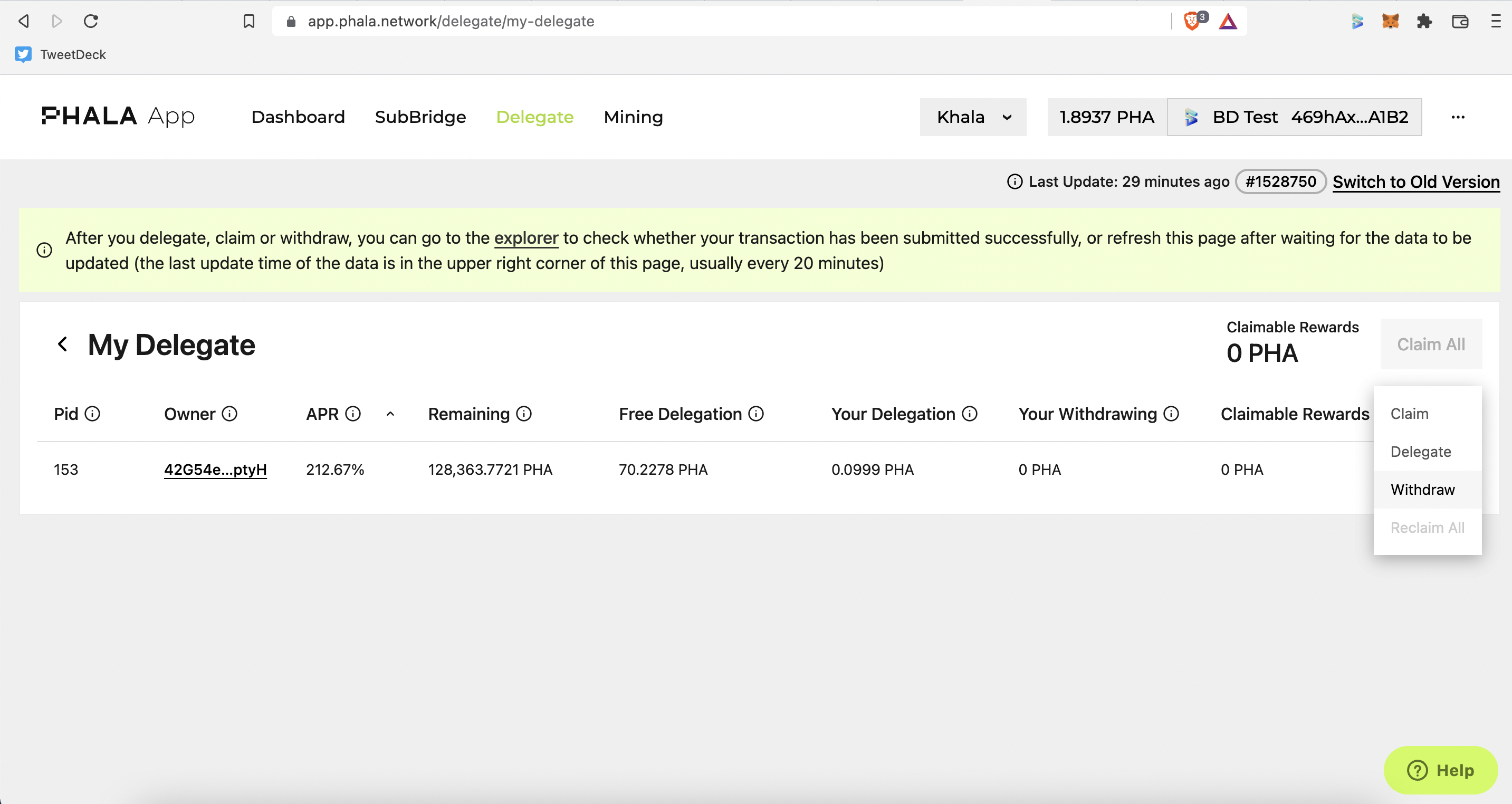Reload page with browser refresh icon

(x=91, y=22)
